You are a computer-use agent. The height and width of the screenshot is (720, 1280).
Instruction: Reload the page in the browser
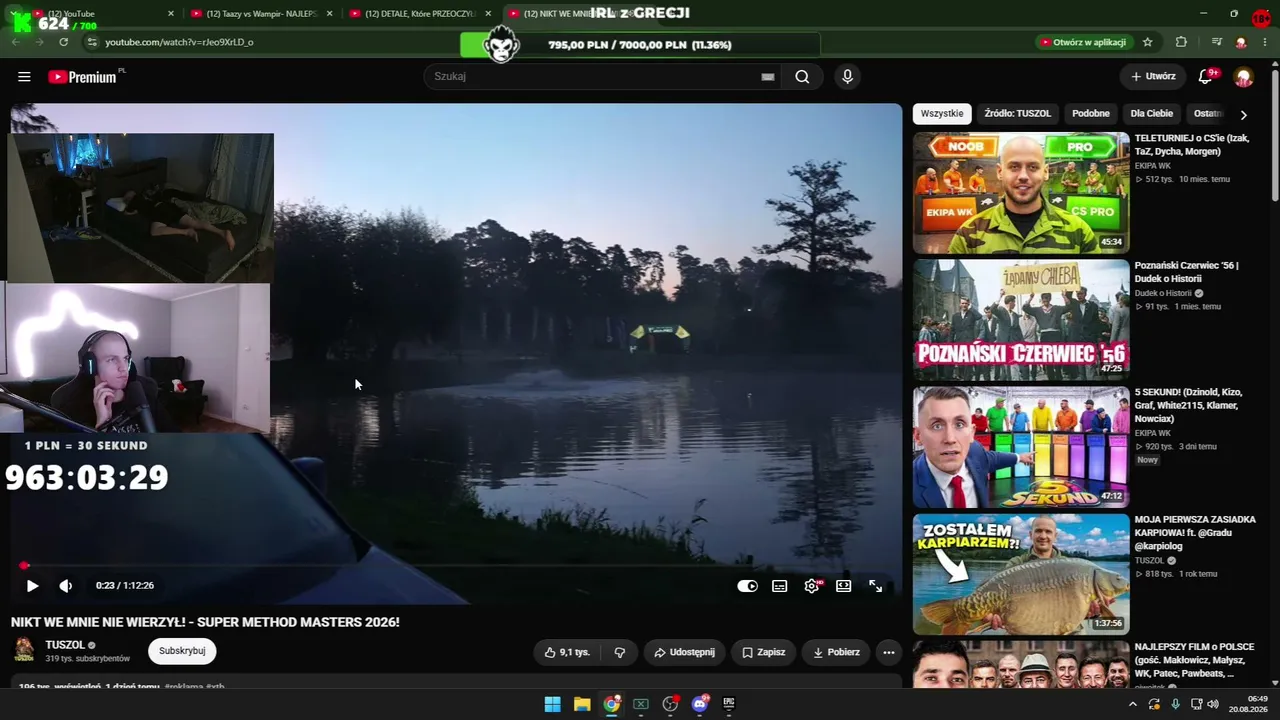[63, 42]
